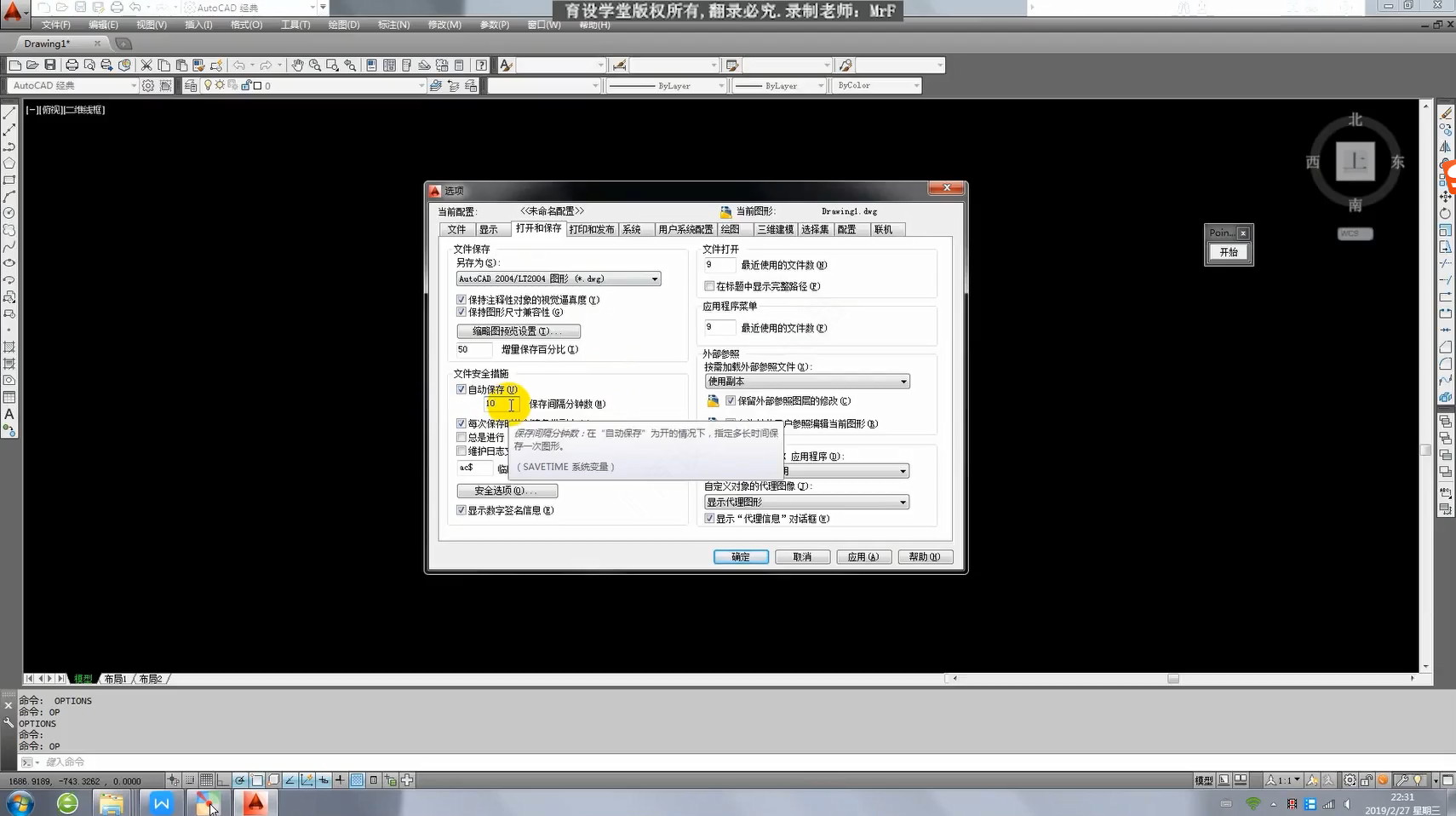This screenshot has height=816, width=1456.
Task: Open the 工具(T) menu
Action: coord(295,25)
